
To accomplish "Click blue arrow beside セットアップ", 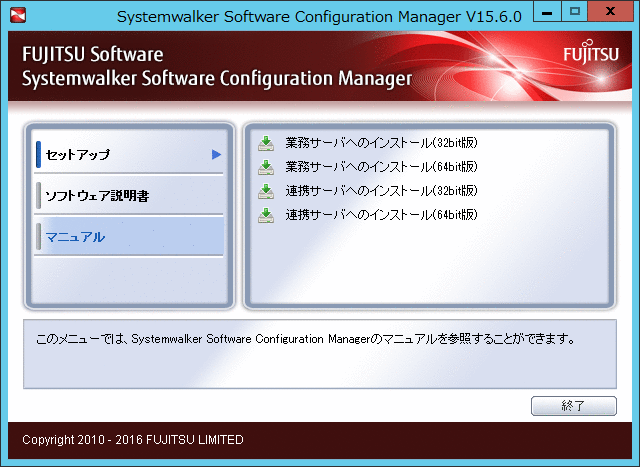I will point(216,154).
